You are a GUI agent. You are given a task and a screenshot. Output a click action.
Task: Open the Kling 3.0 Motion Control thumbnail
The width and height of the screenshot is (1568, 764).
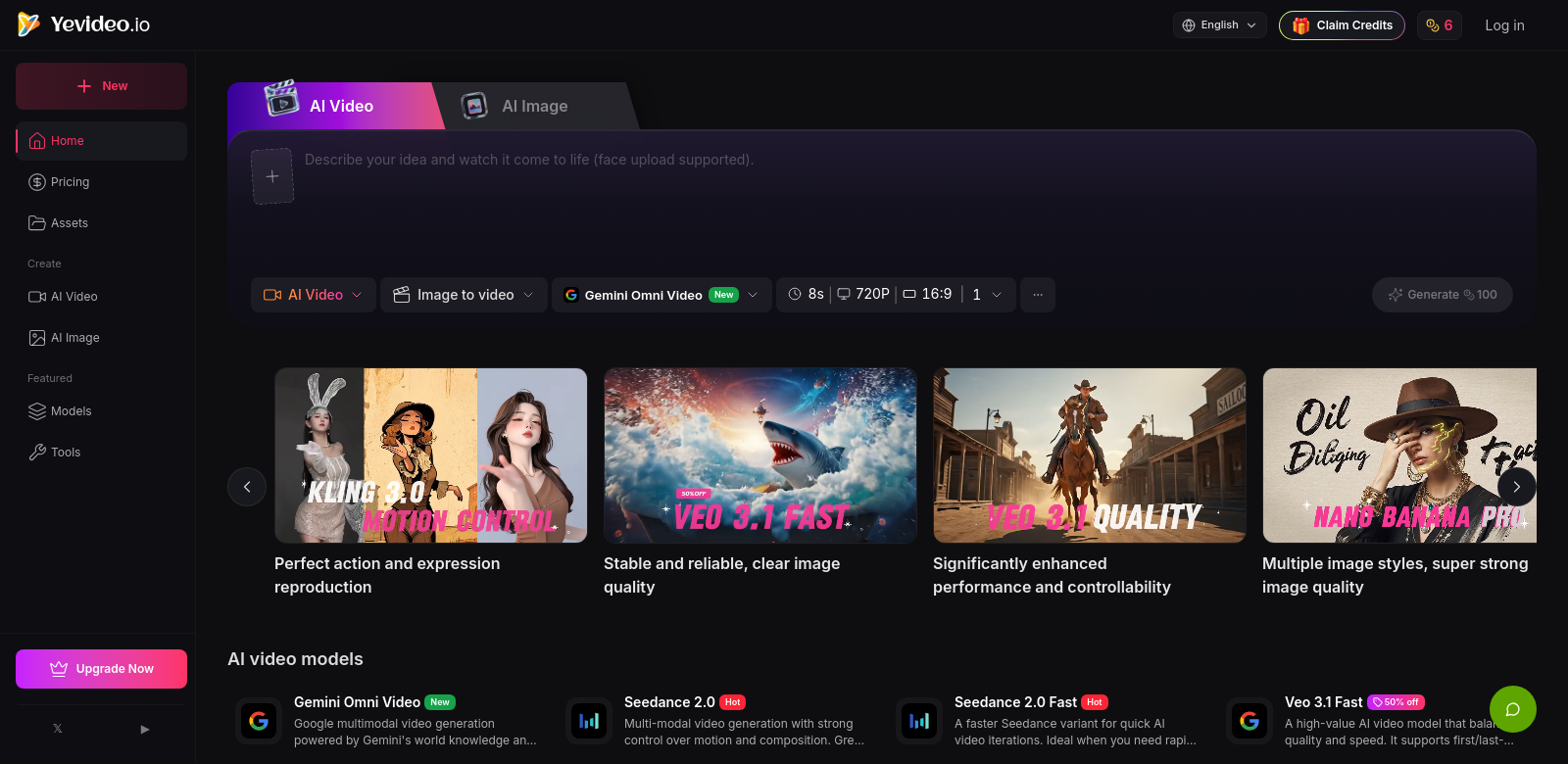(x=431, y=455)
